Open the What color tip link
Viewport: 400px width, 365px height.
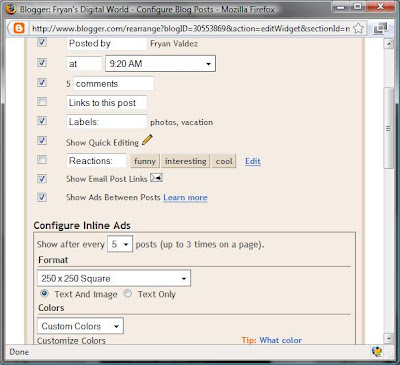pyautogui.click(x=281, y=340)
